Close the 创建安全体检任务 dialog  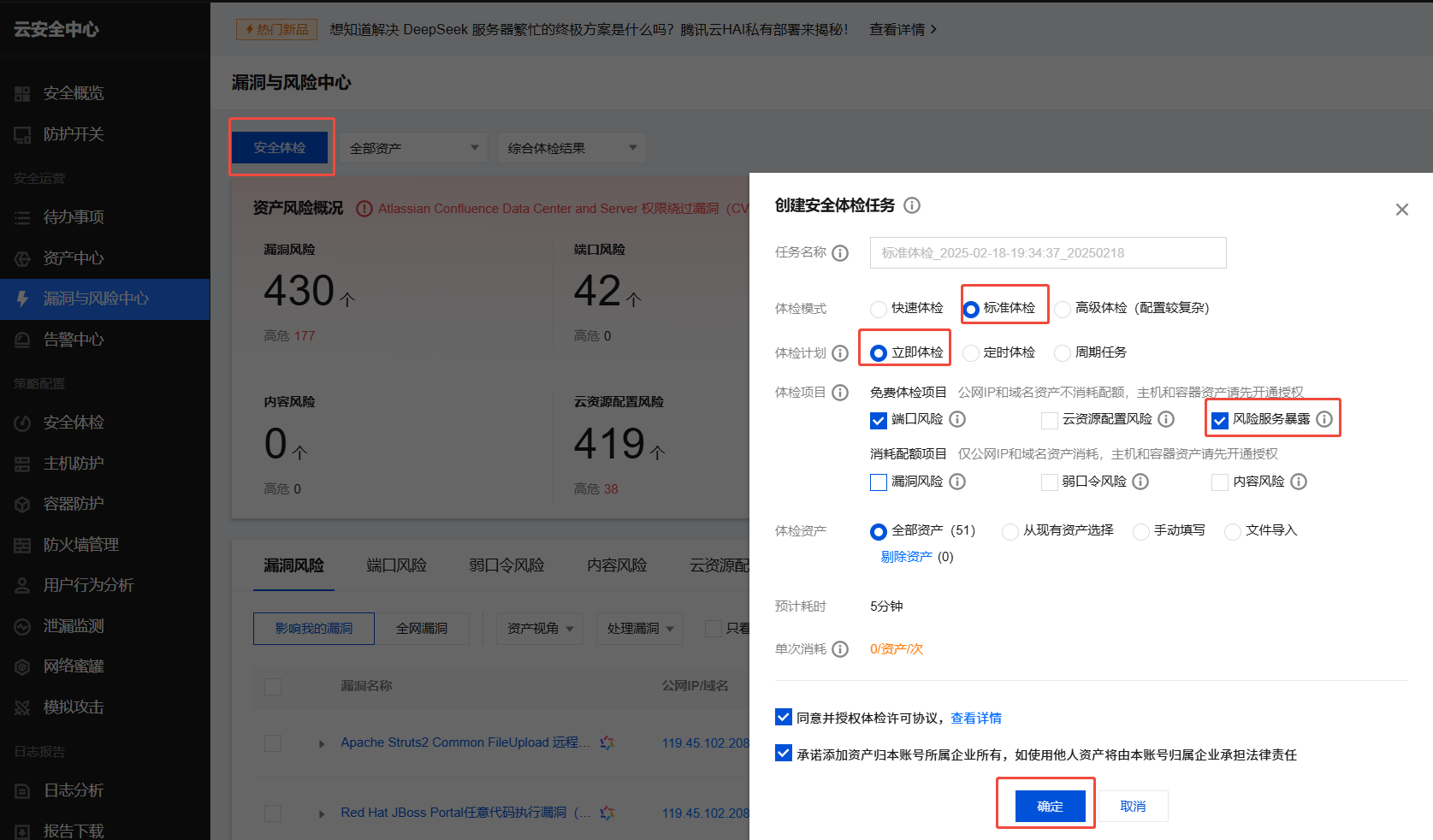tap(1401, 210)
